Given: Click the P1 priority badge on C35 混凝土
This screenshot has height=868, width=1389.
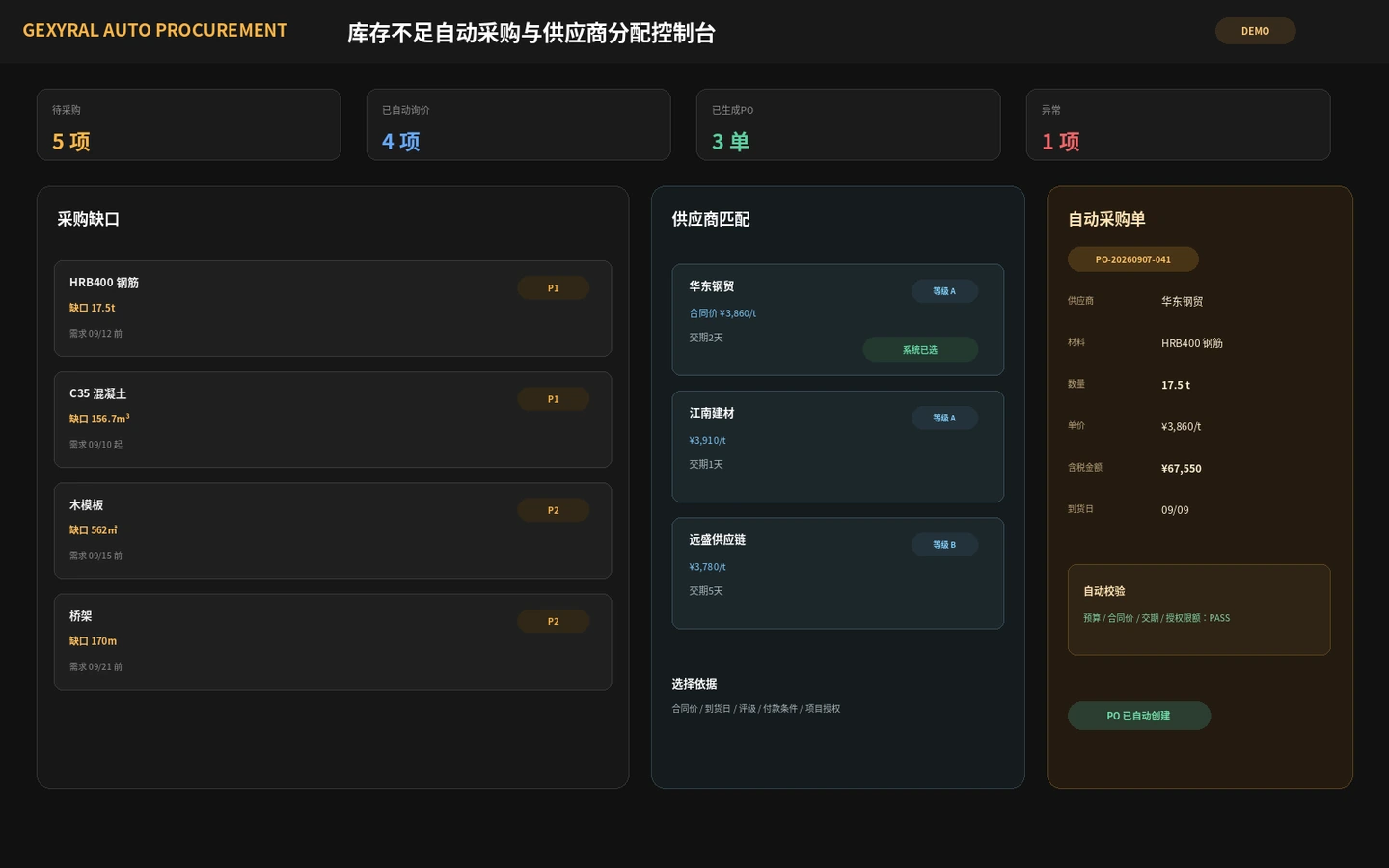Looking at the screenshot, I should (554, 399).
